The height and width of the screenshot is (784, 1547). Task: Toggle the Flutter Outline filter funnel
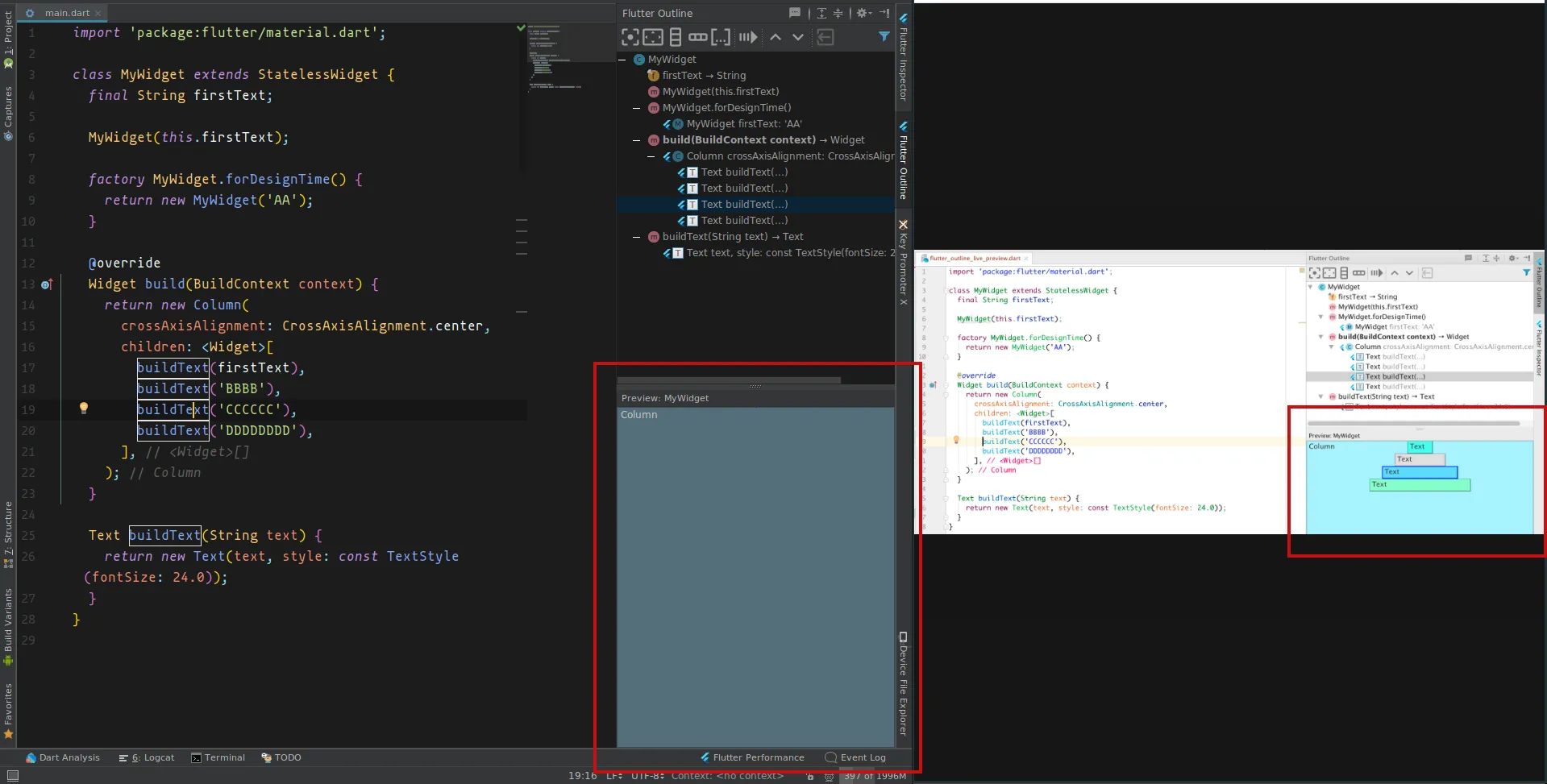click(884, 36)
